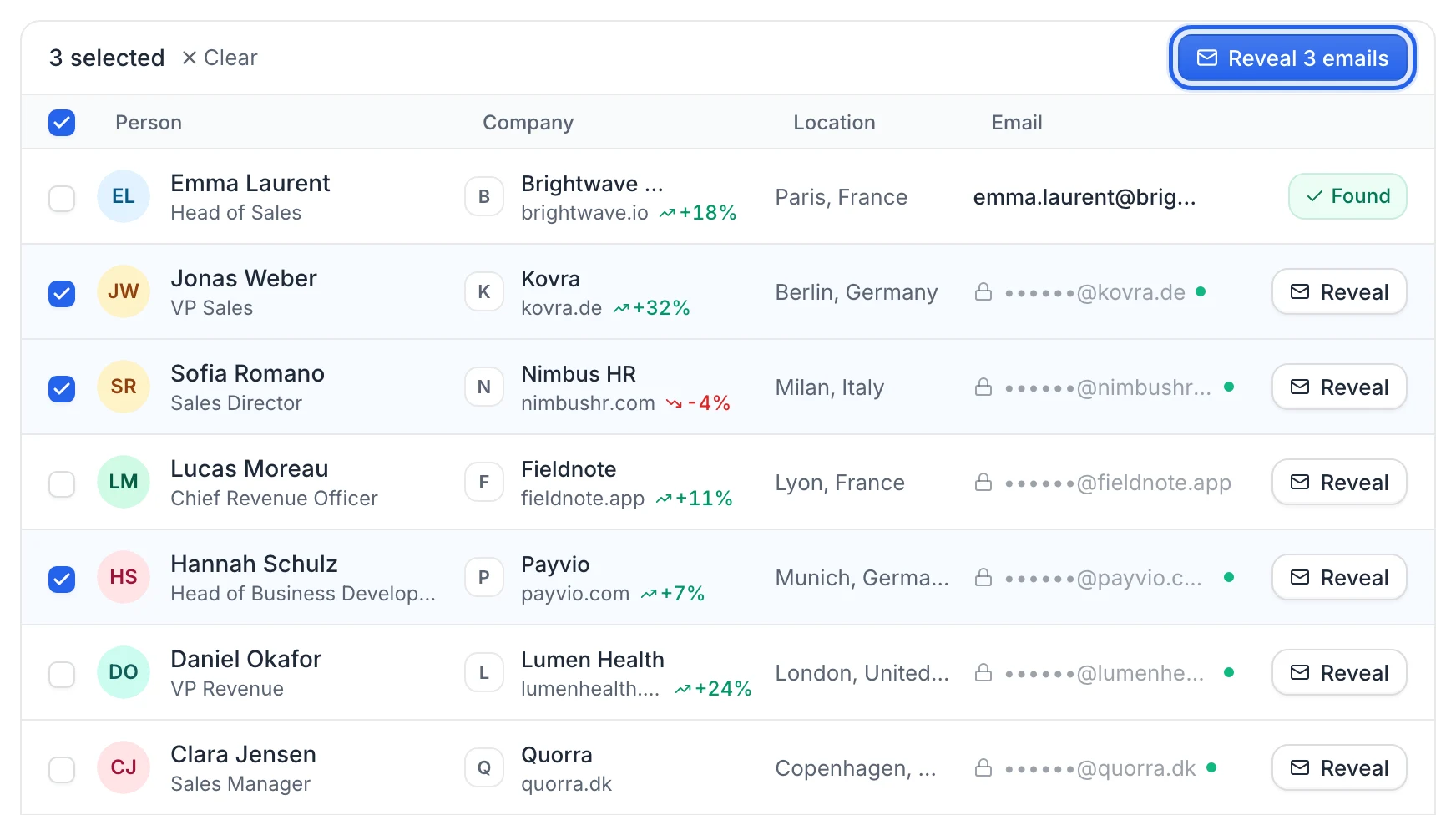Uncheck Hannah Schulz's row checkbox
The width and height of the screenshot is (1456, 815).
click(62, 580)
